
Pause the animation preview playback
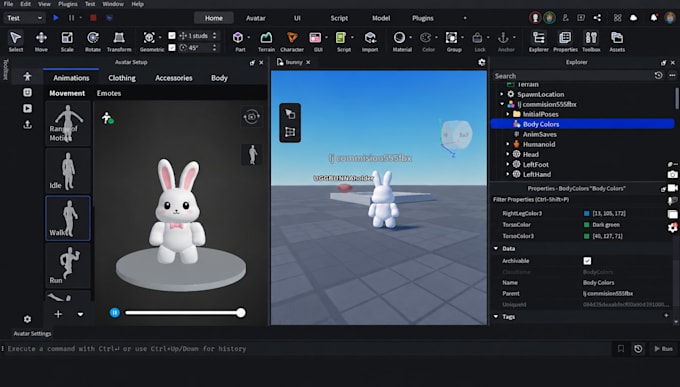coord(114,312)
